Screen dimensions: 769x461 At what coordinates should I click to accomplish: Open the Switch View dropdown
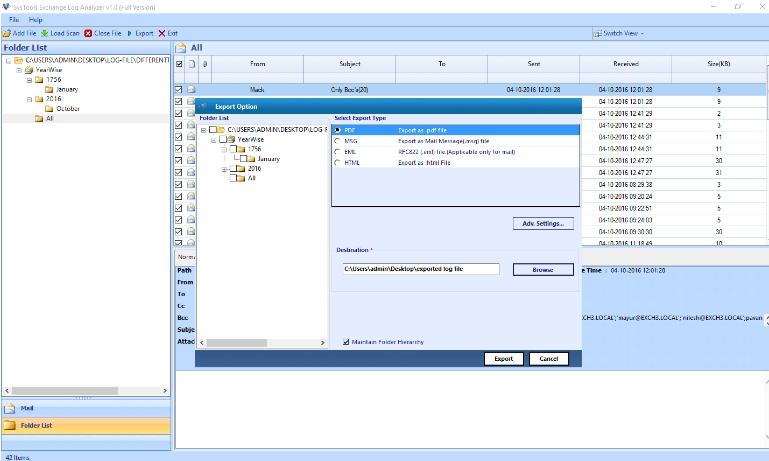coord(618,33)
